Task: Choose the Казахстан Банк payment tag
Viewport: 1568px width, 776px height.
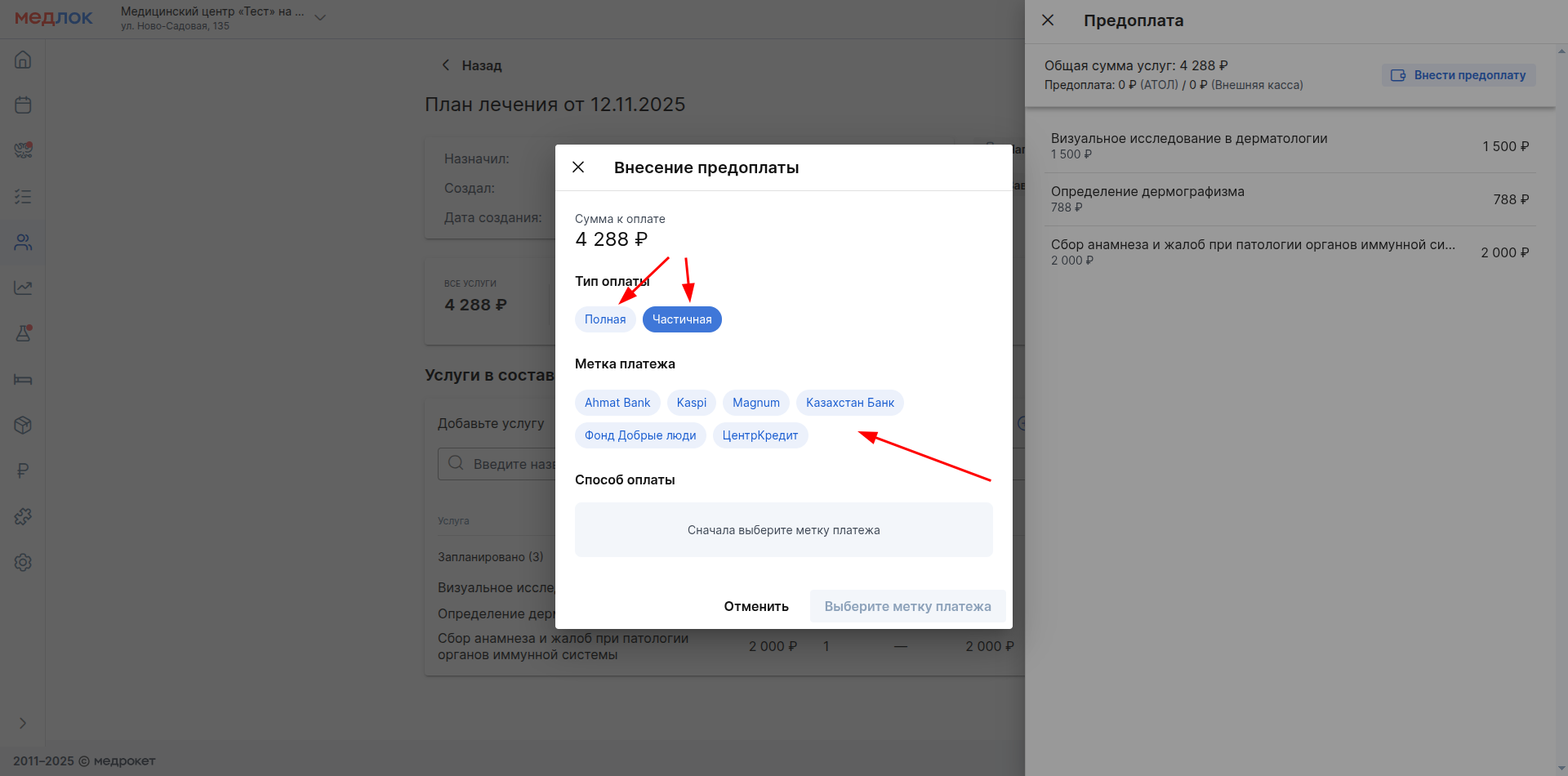Action: coord(849,403)
